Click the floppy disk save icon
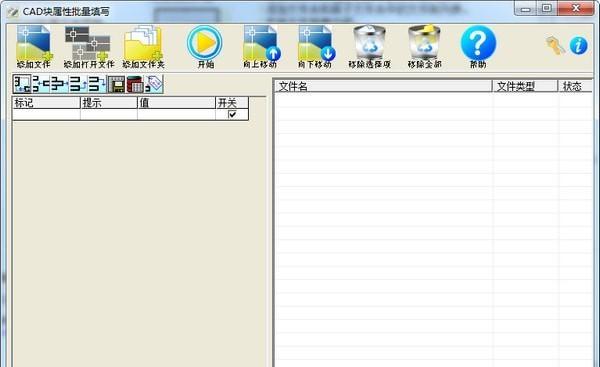600x367 pixels. [x=116, y=84]
